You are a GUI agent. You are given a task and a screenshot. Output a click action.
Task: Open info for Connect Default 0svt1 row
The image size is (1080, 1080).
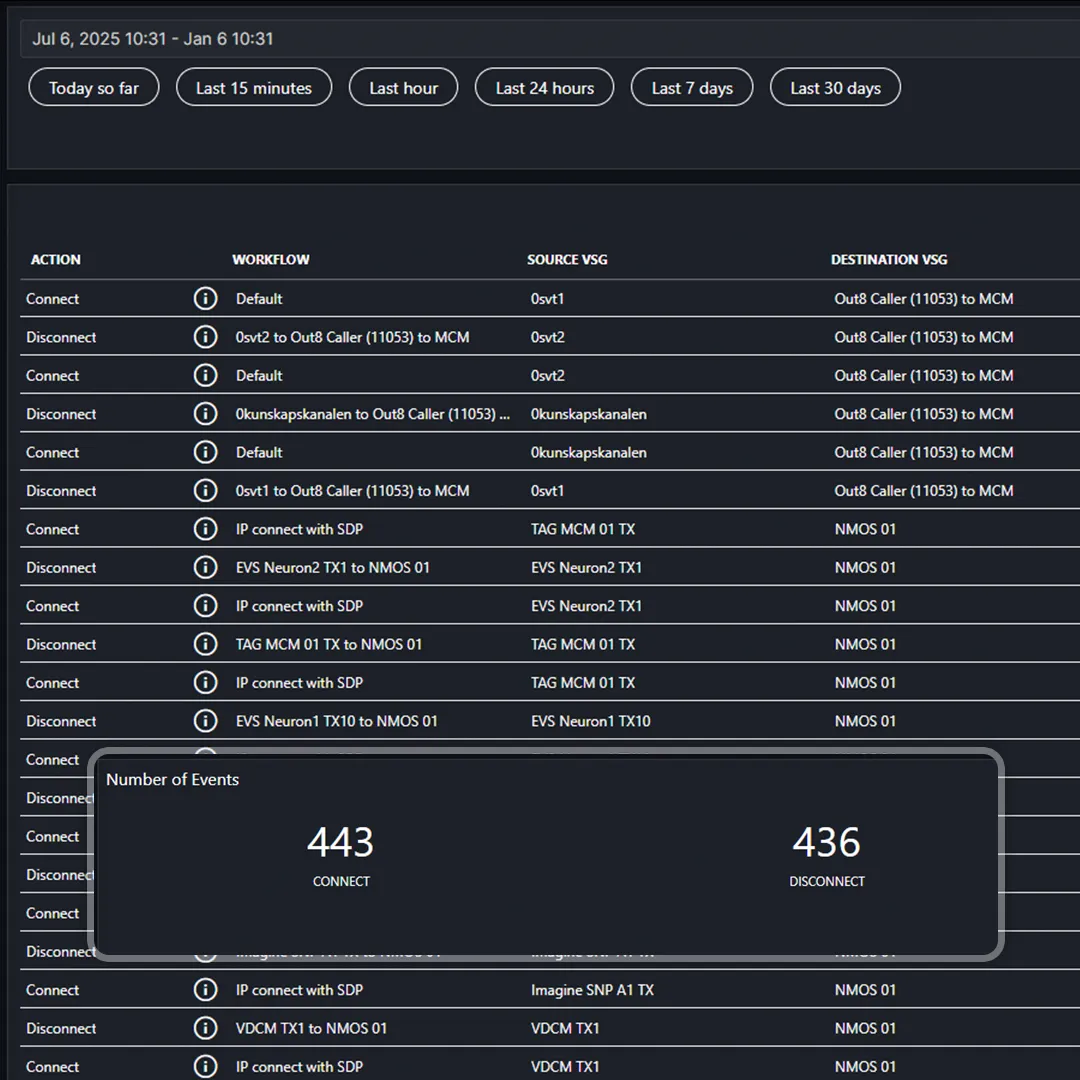205,299
